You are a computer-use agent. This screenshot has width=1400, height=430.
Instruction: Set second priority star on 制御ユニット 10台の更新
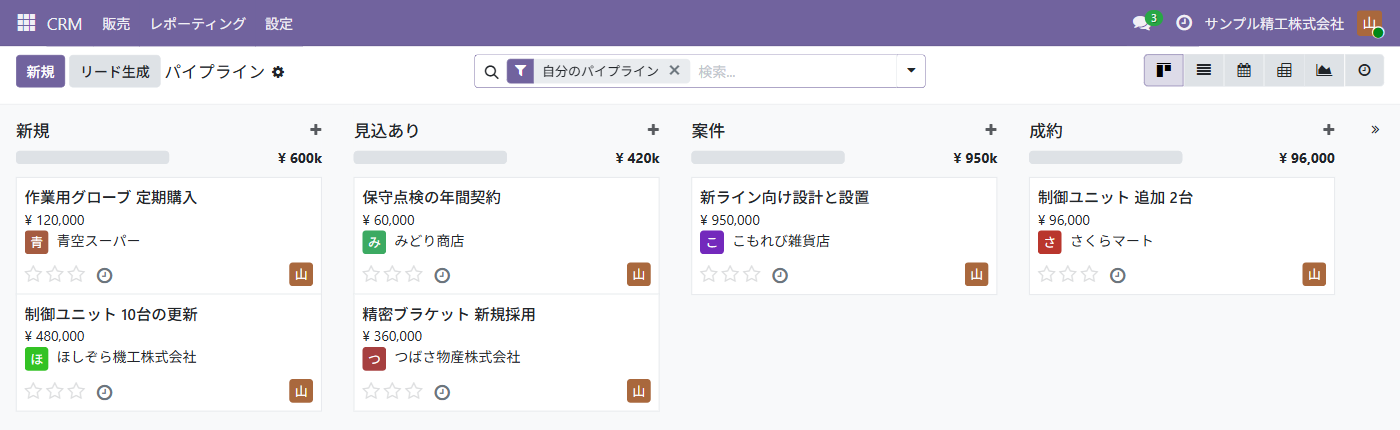(x=55, y=391)
